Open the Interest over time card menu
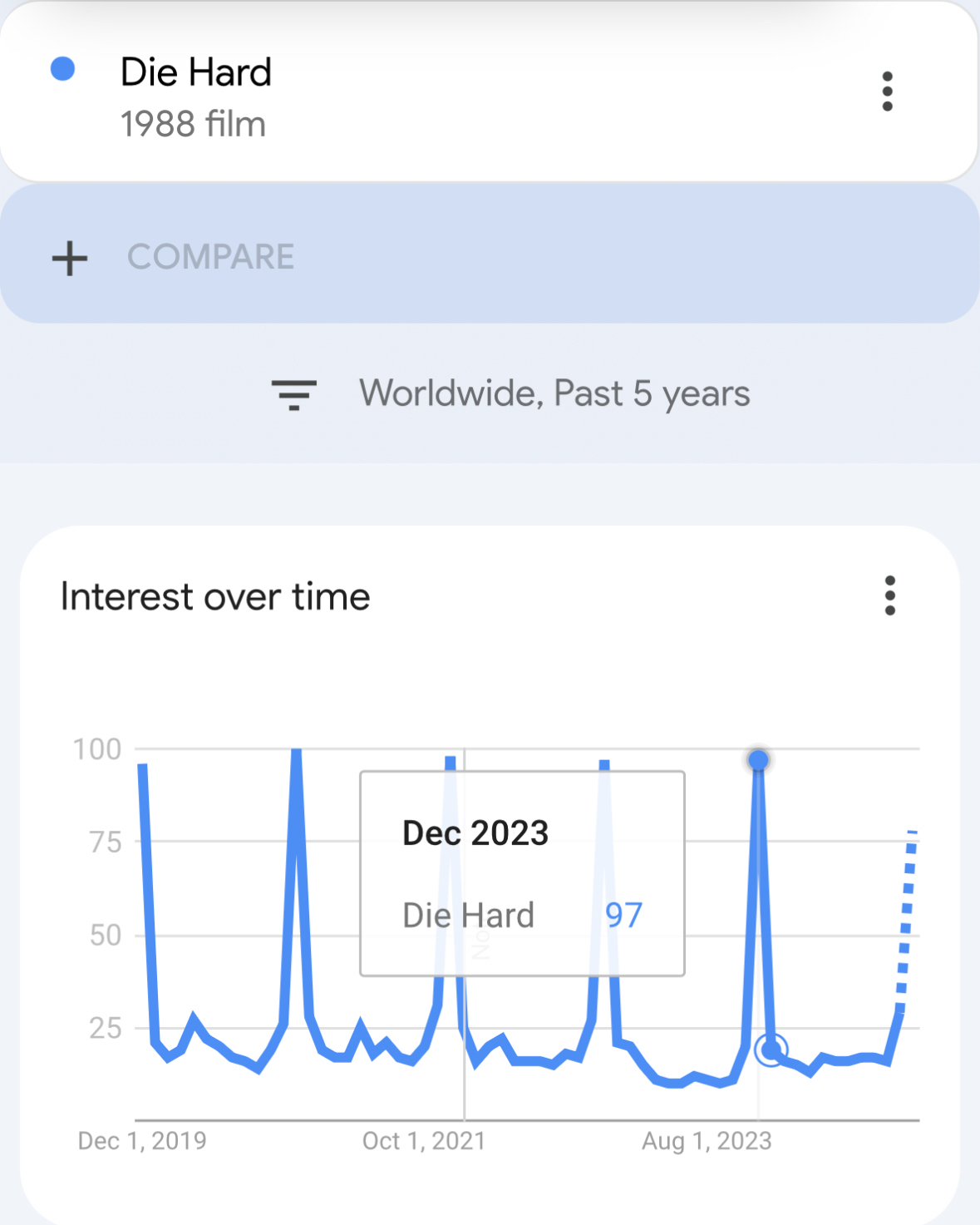 click(889, 595)
